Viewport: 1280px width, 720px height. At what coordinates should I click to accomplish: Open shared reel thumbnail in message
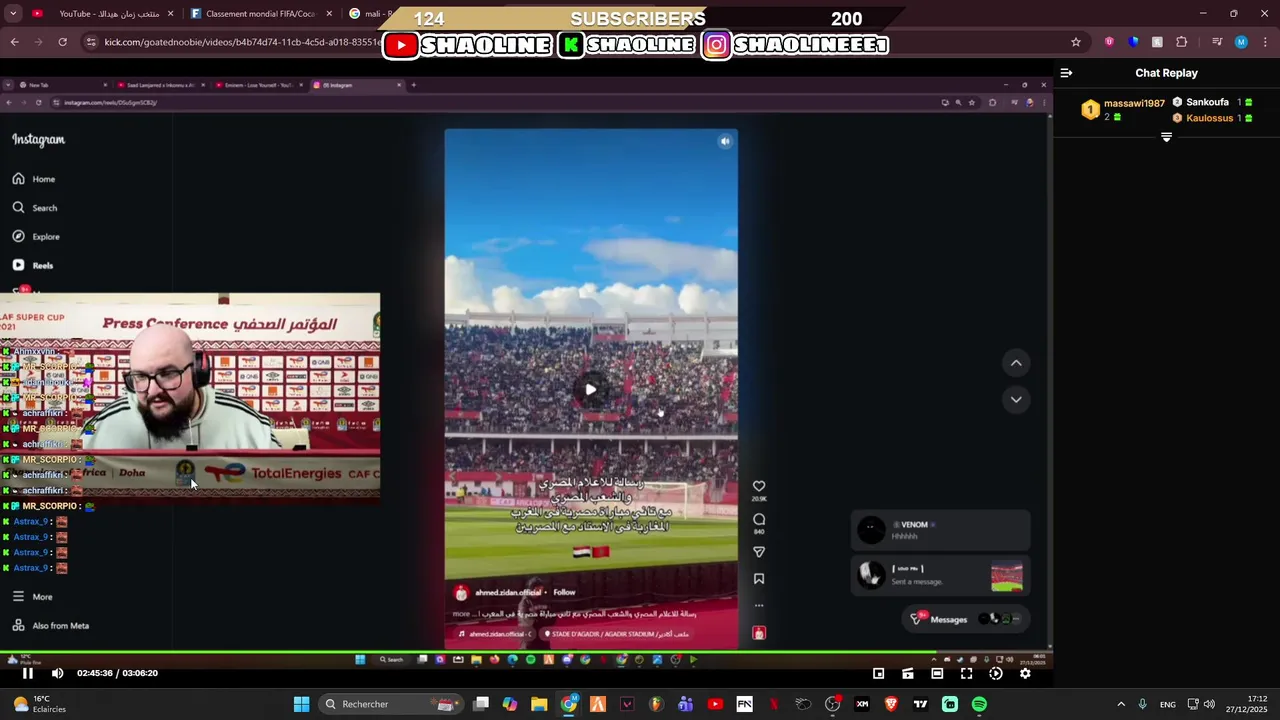1007,577
